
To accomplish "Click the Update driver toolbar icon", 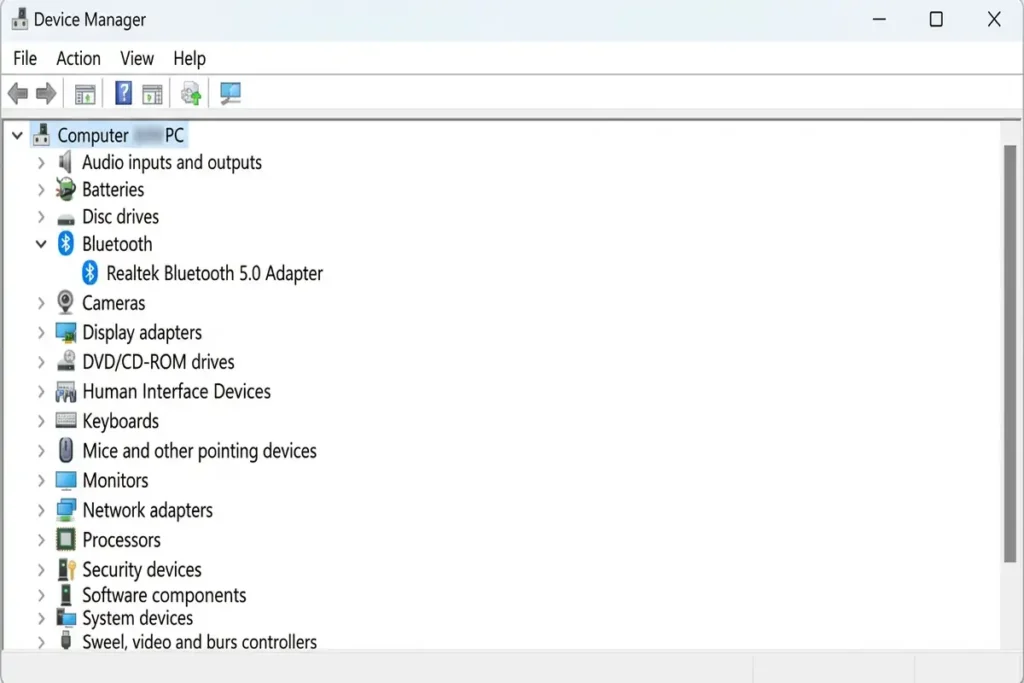I will coord(191,94).
